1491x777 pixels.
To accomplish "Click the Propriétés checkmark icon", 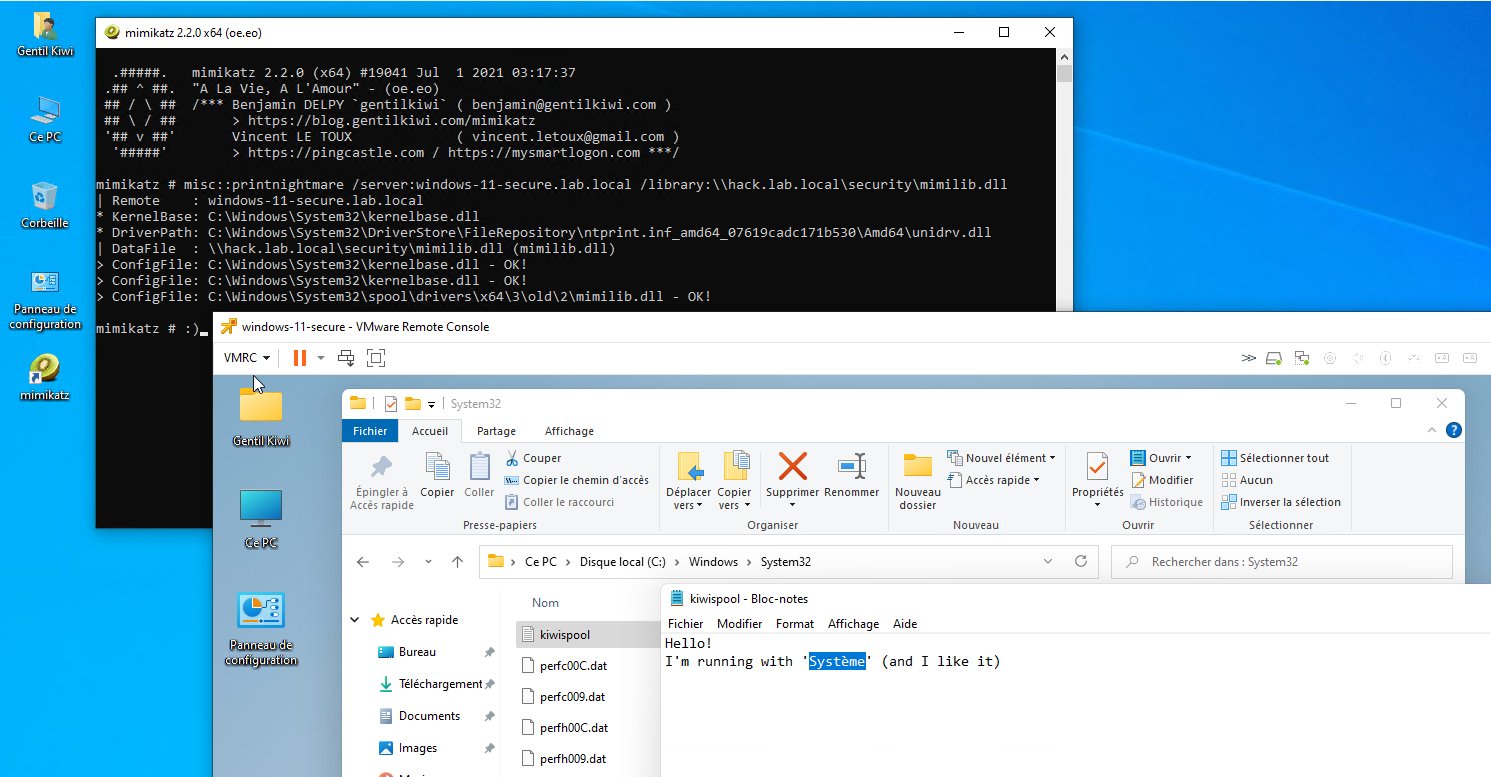I will pos(1097,467).
